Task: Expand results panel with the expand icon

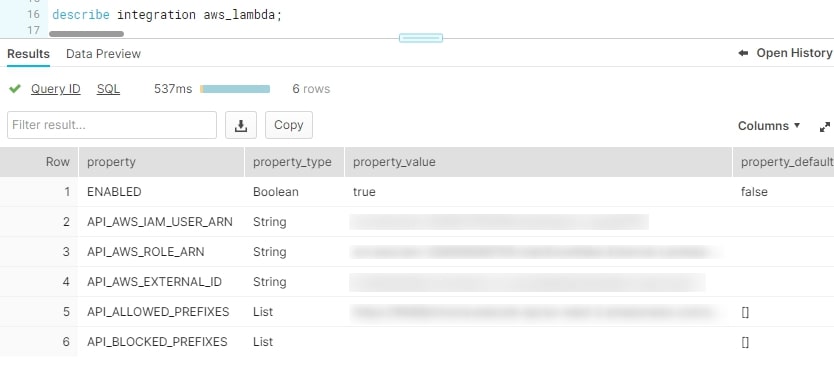Action: (824, 127)
